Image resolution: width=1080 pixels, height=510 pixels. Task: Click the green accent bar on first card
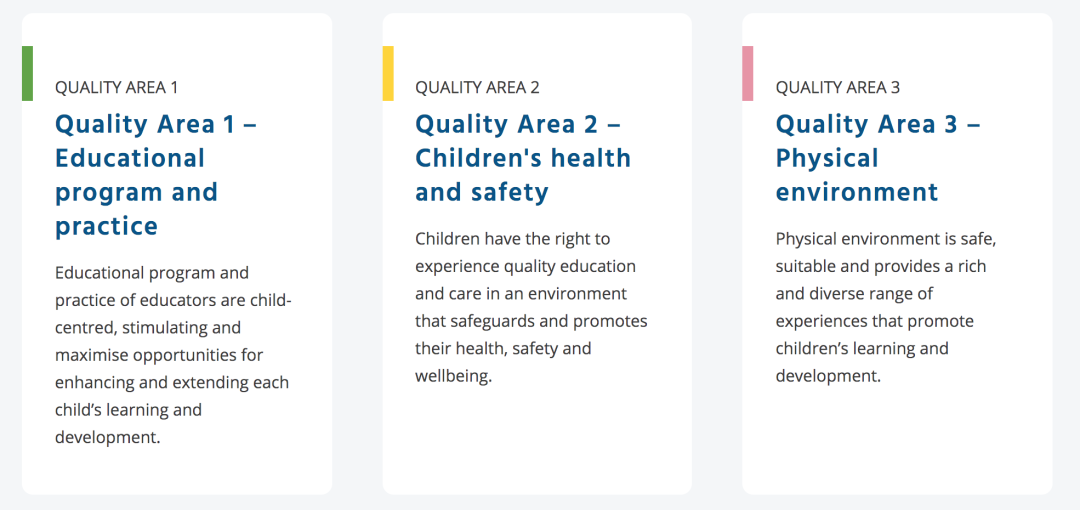[x=28, y=74]
